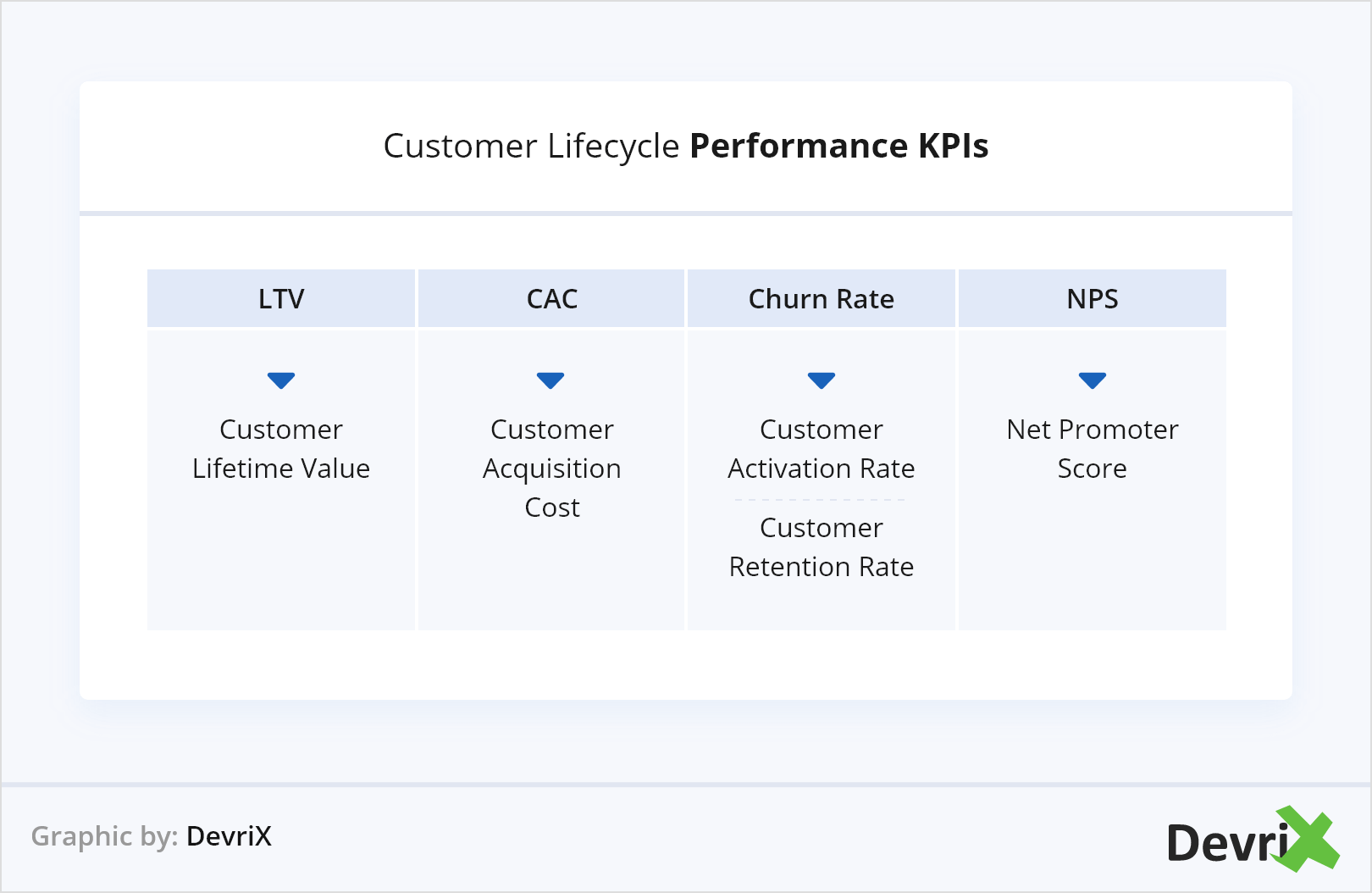Screen dimensions: 1372x893
Task: Click the blue arrow under LTV
Action: tap(281, 380)
